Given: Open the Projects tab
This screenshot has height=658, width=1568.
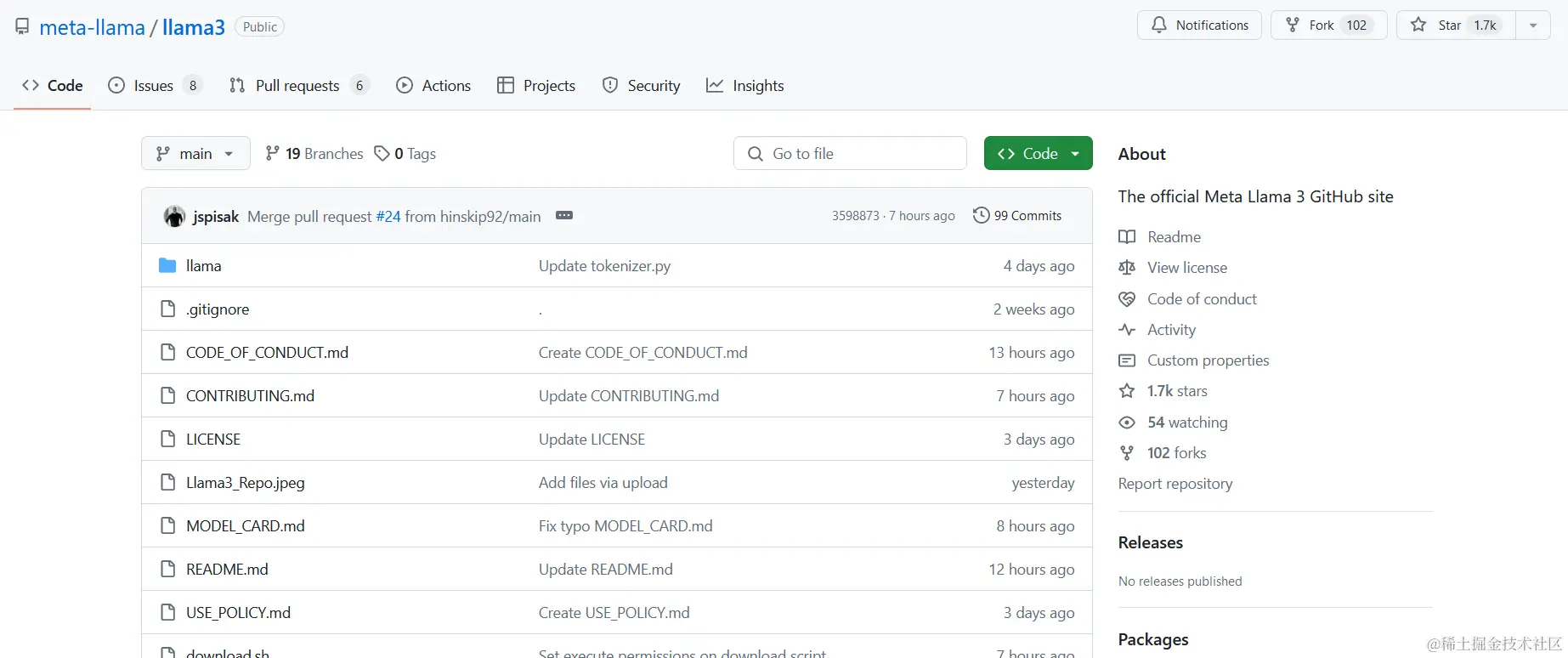Looking at the screenshot, I should click(536, 85).
